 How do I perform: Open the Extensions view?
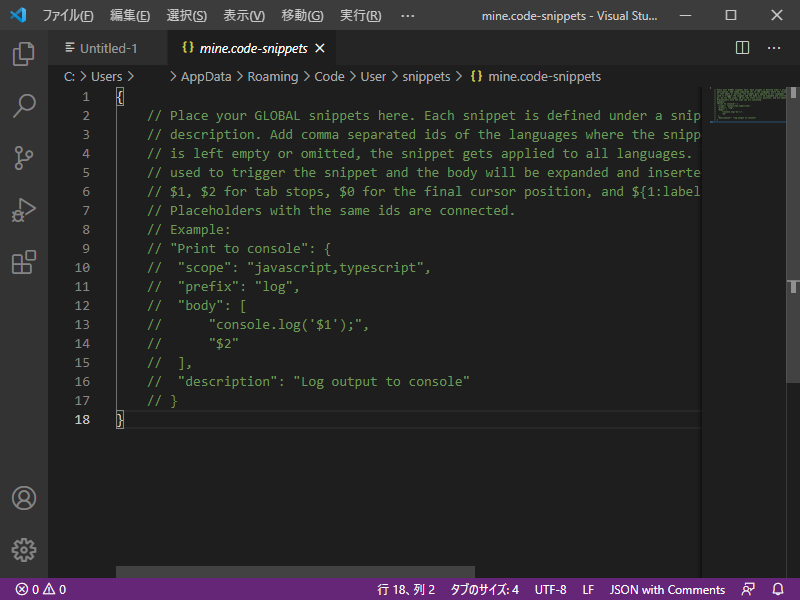[x=23, y=262]
